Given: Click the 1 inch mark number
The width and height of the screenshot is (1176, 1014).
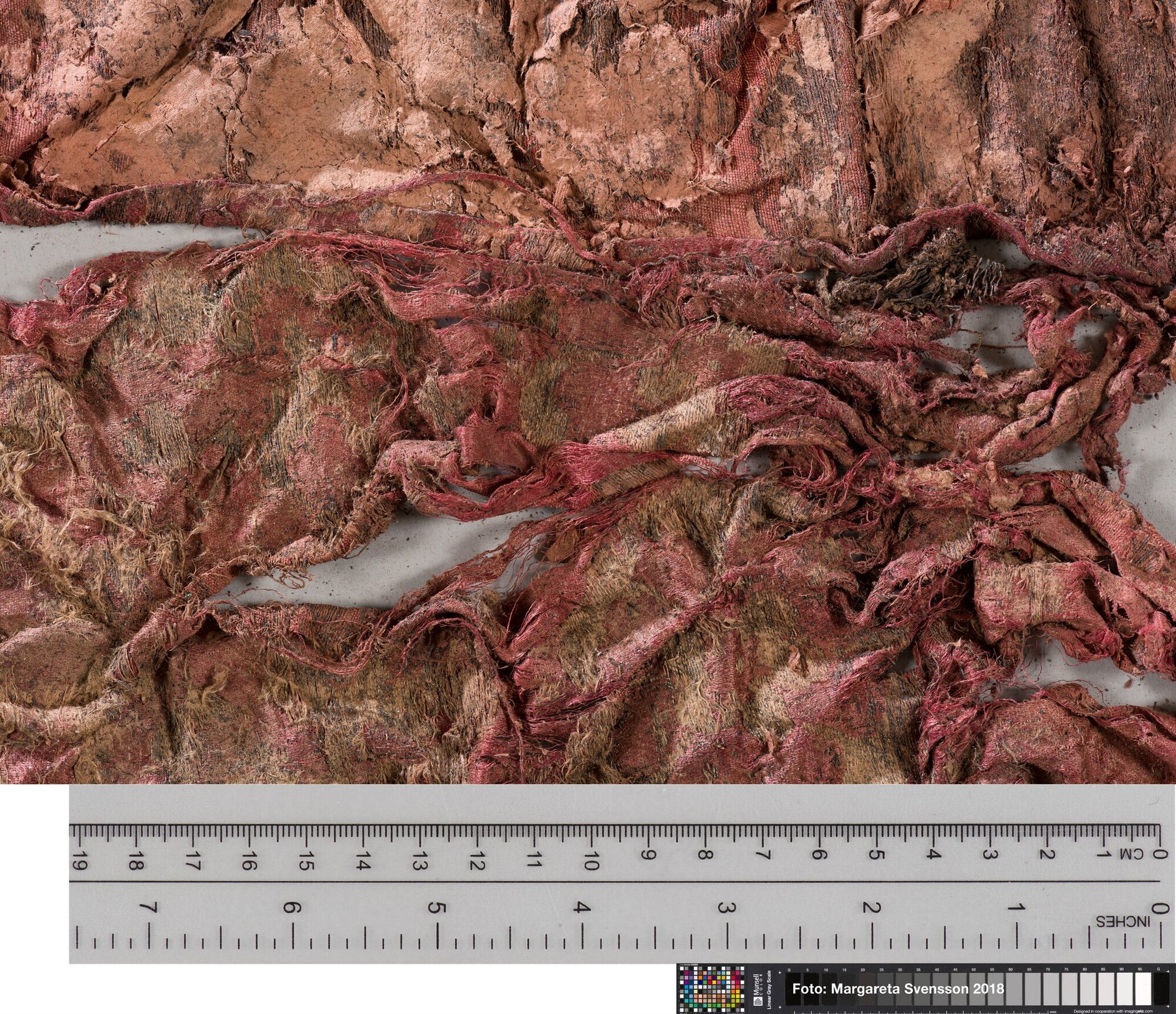Looking at the screenshot, I should tap(1017, 908).
